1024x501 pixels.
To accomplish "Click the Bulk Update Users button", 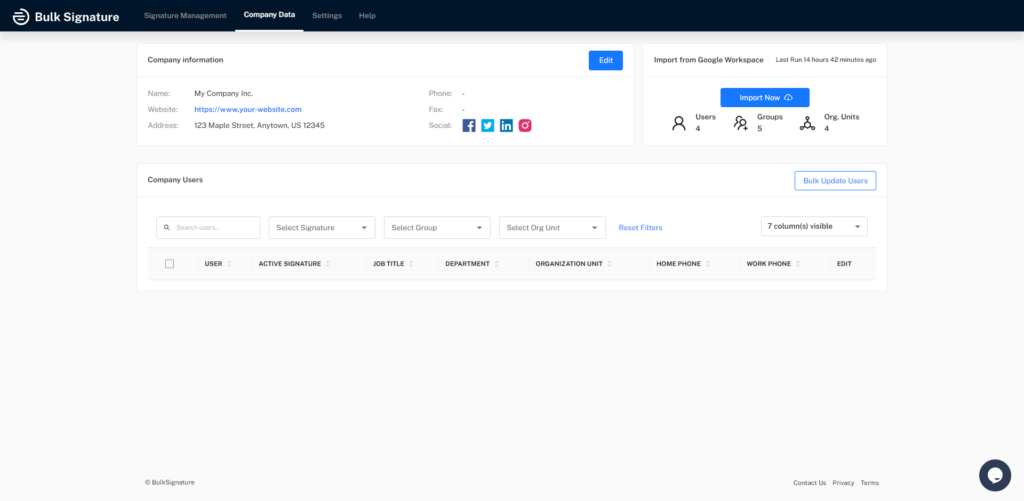I will 835,181.
